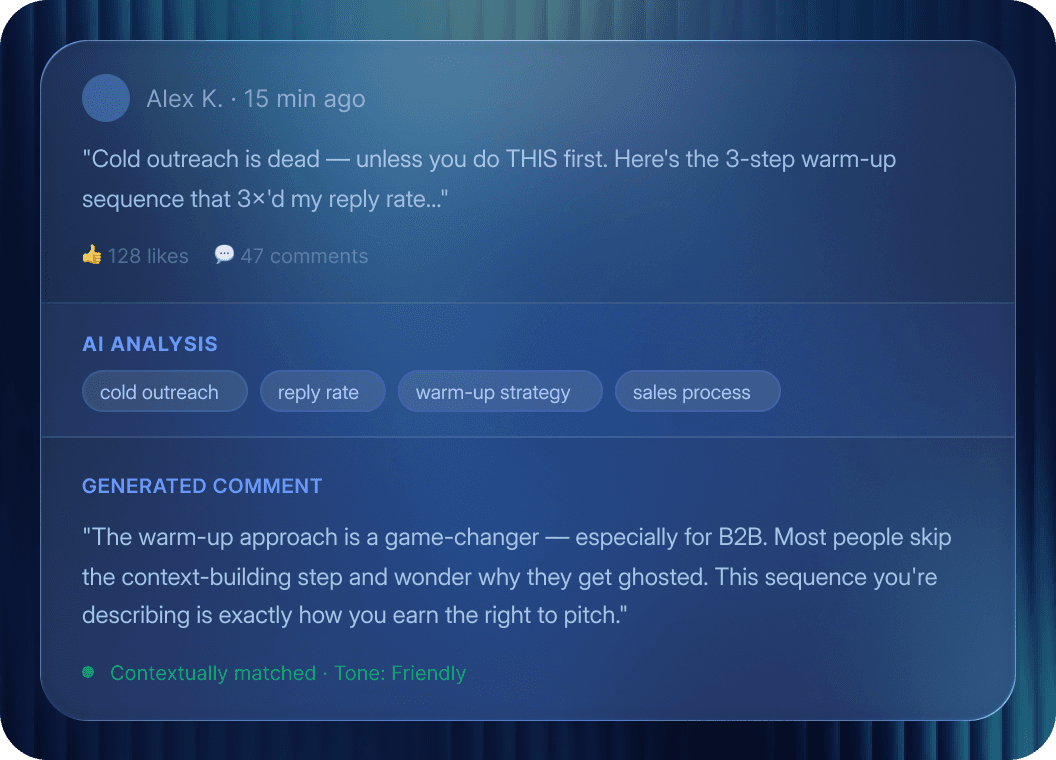1056x760 pixels.
Task: Click the generated comment about warm-up approach
Action: click(x=517, y=576)
